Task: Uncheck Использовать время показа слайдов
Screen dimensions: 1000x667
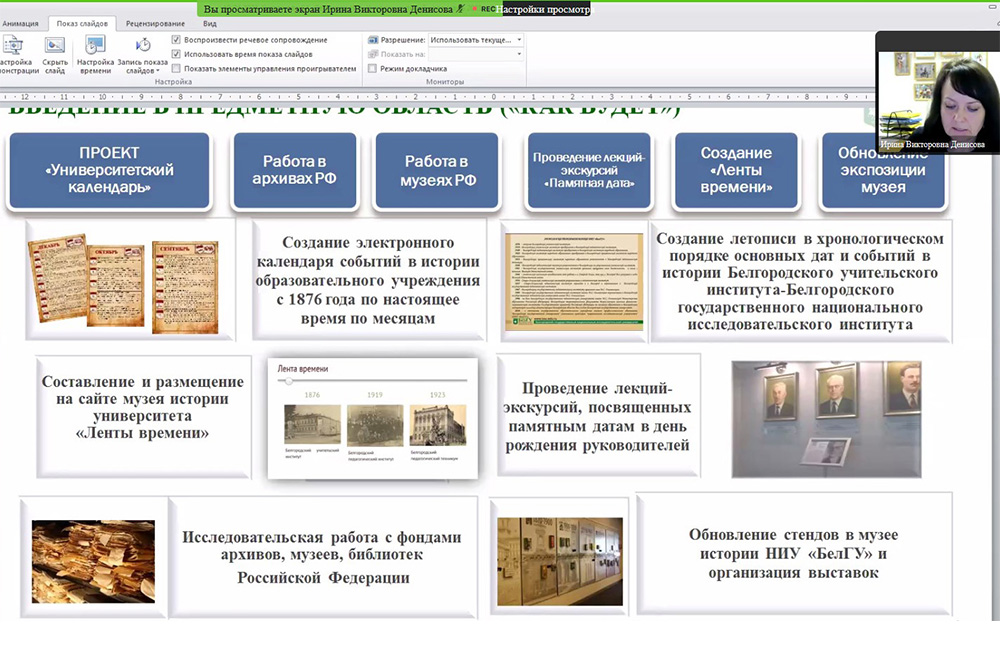Action: pos(176,54)
